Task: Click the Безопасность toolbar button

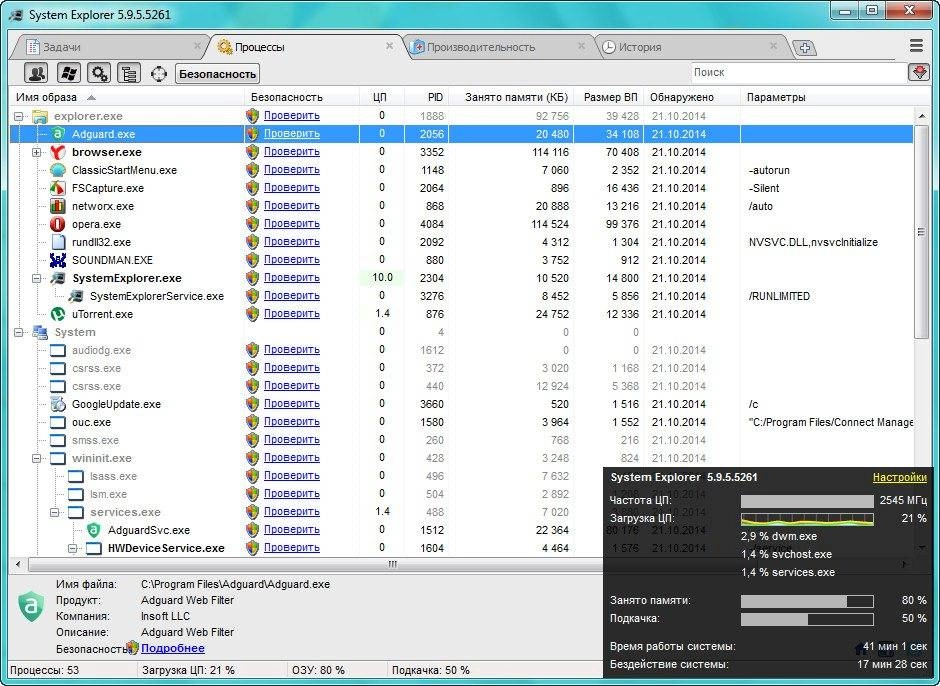Action: pos(218,74)
